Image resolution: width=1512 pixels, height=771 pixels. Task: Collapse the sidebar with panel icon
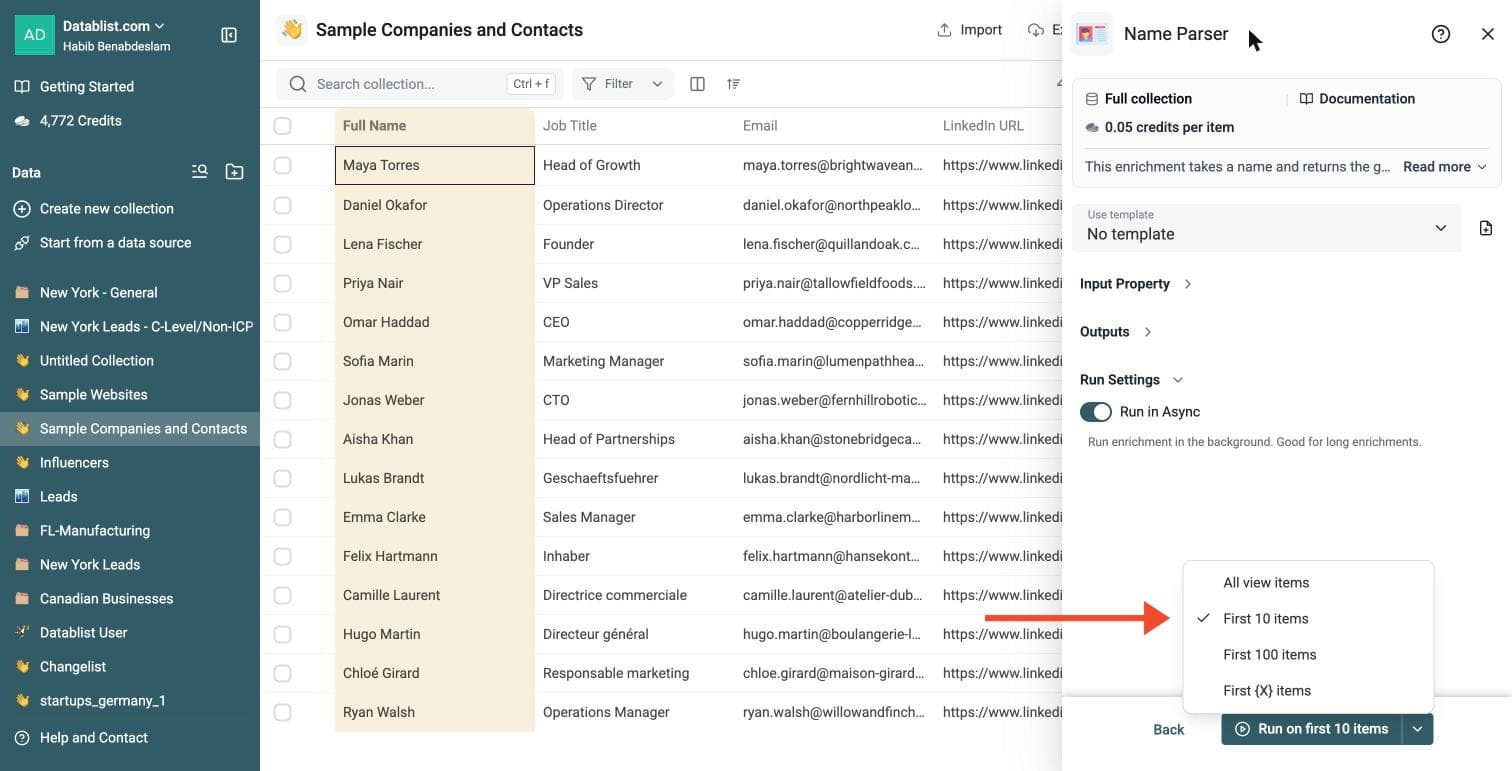(x=229, y=35)
